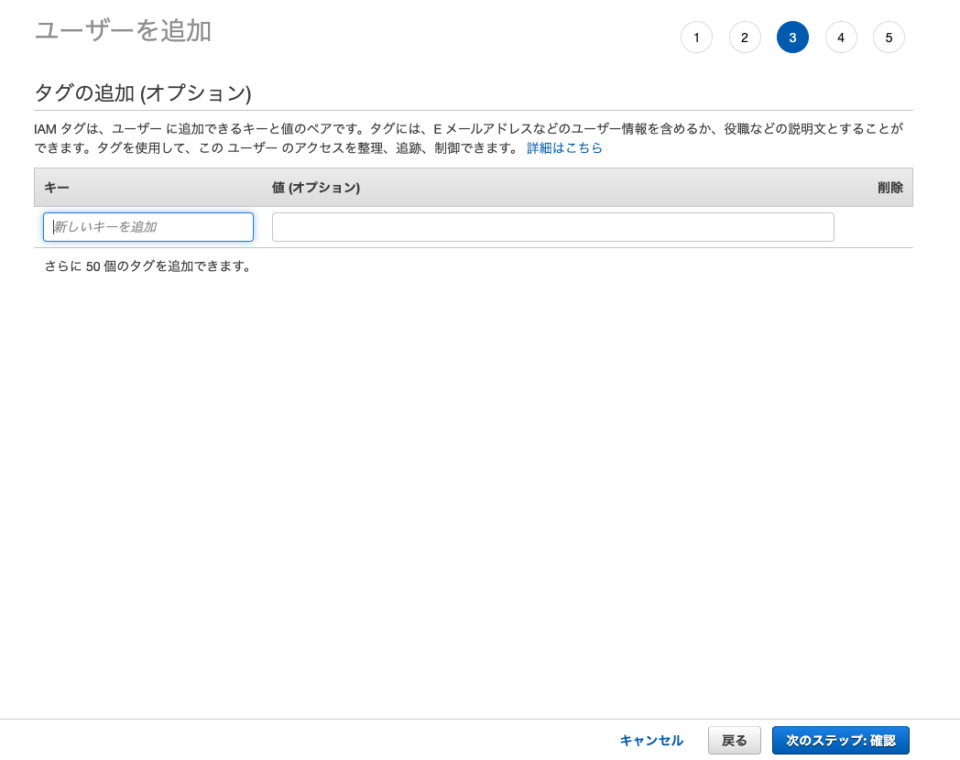The height and width of the screenshot is (760, 960).
Task: Click the 値 (オプション) column header
Action: pyautogui.click(x=317, y=187)
